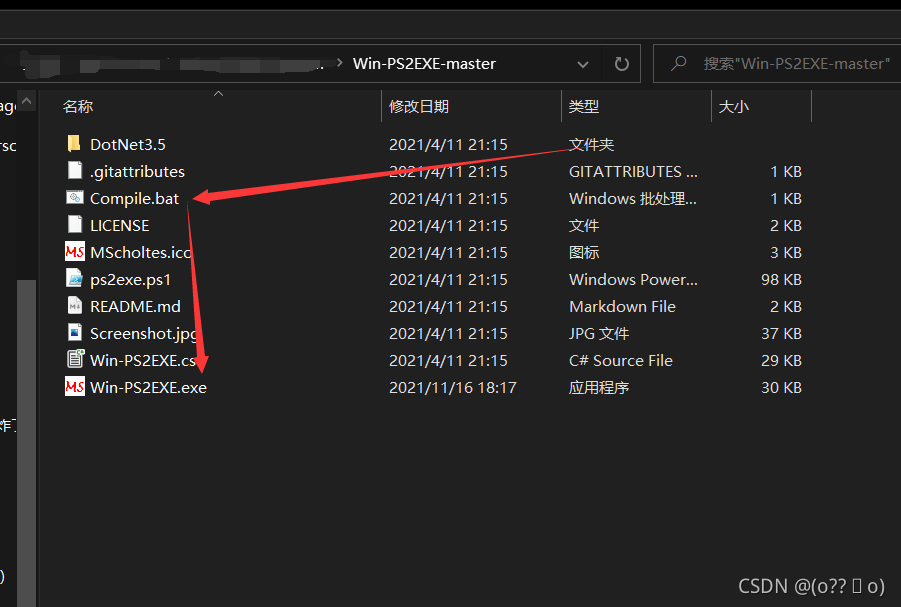901x607 pixels.
Task: Click the navigation pane scrollbar thumb
Action: click(26, 443)
